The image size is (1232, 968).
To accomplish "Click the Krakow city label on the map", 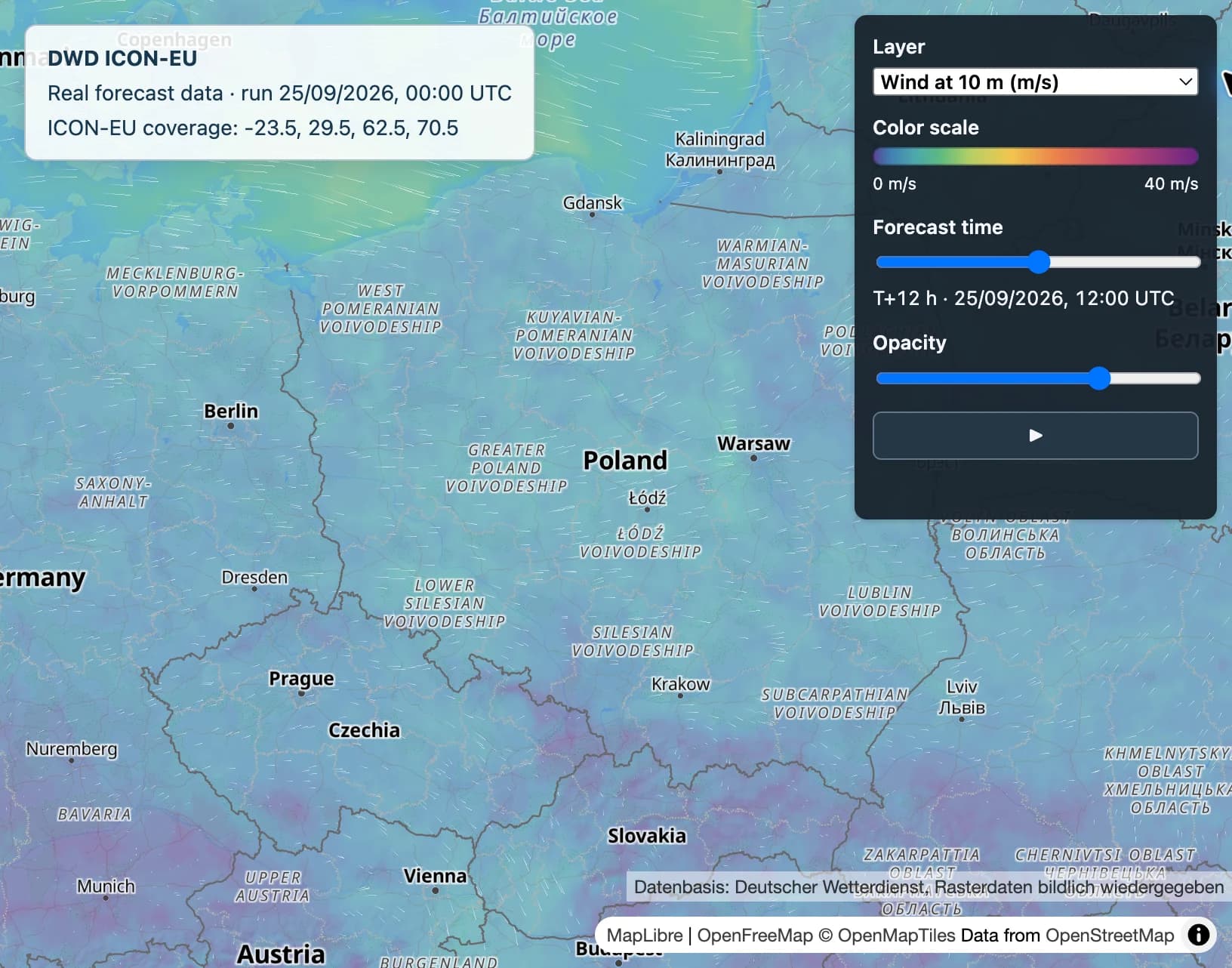I will pyautogui.click(x=680, y=684).
